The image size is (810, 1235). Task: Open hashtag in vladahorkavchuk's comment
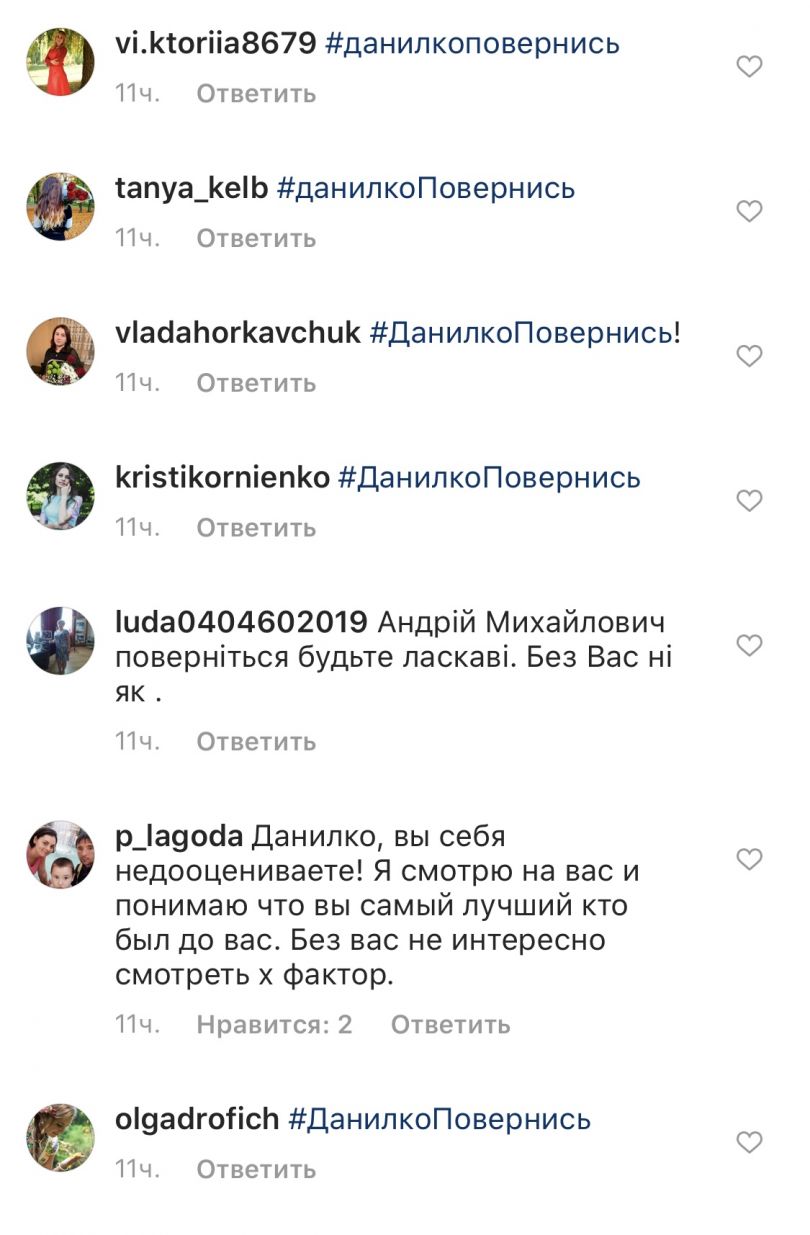(520, 333)
